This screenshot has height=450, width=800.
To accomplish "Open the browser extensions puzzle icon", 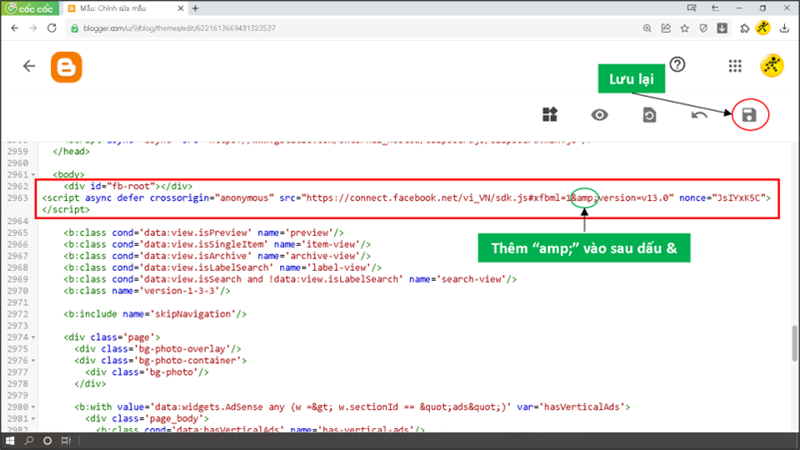I will tap(744, 29).
